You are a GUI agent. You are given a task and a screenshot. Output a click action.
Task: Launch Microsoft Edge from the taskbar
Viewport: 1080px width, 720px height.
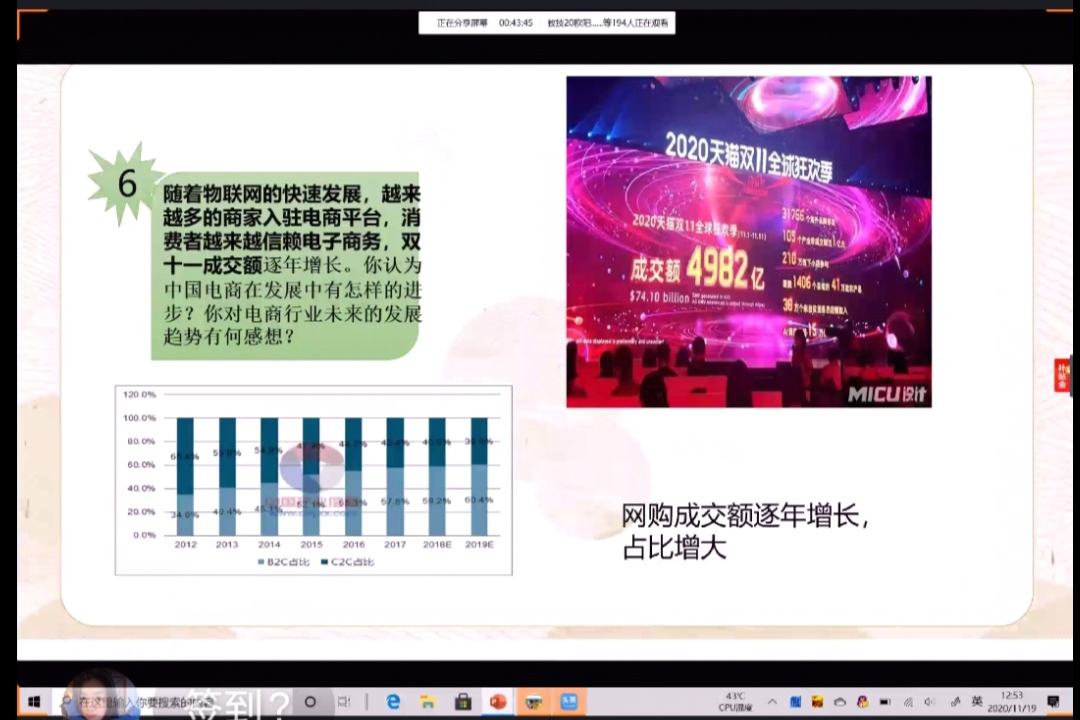[x=393, y=701]
